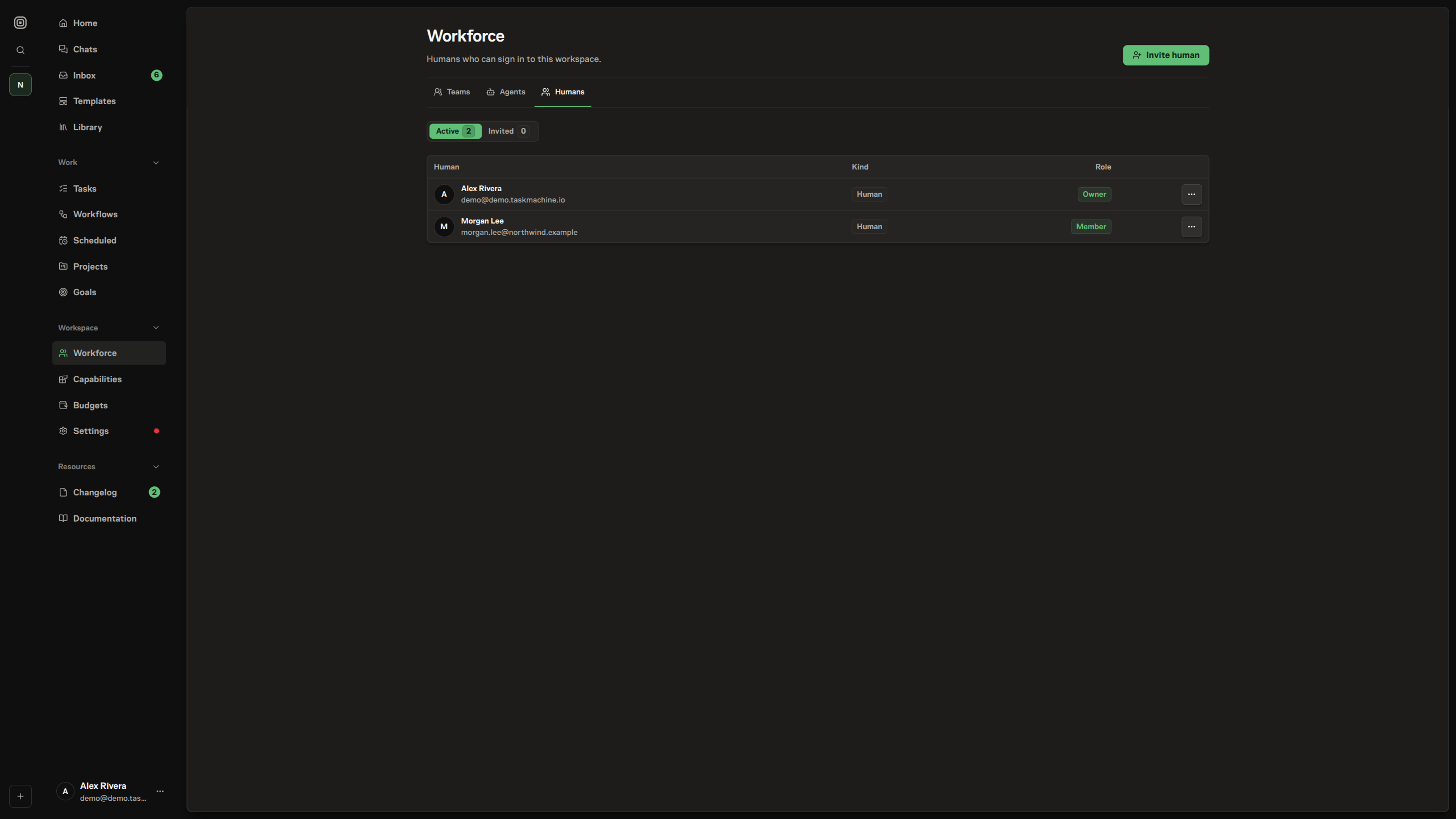The image size is (1456, 819).
Task: Add a new workspace with plus button
Action: [20, 796]
